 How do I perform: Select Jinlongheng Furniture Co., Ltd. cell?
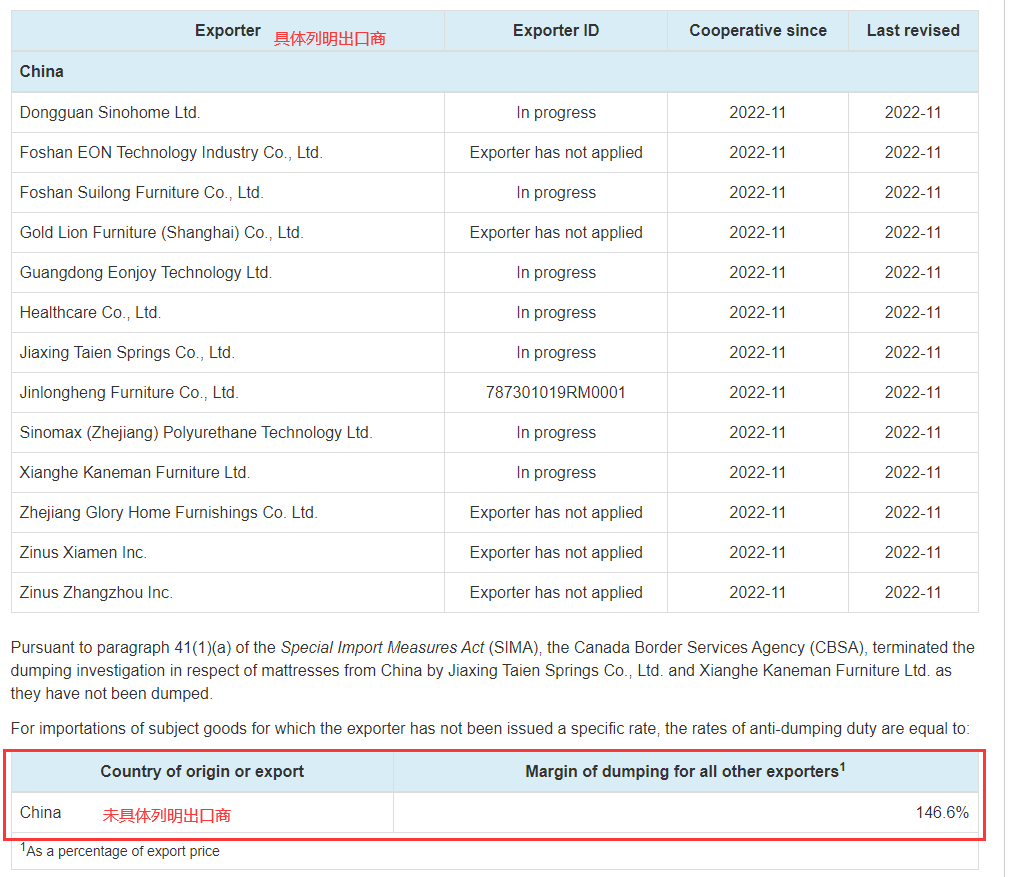[x=129, y=393]
